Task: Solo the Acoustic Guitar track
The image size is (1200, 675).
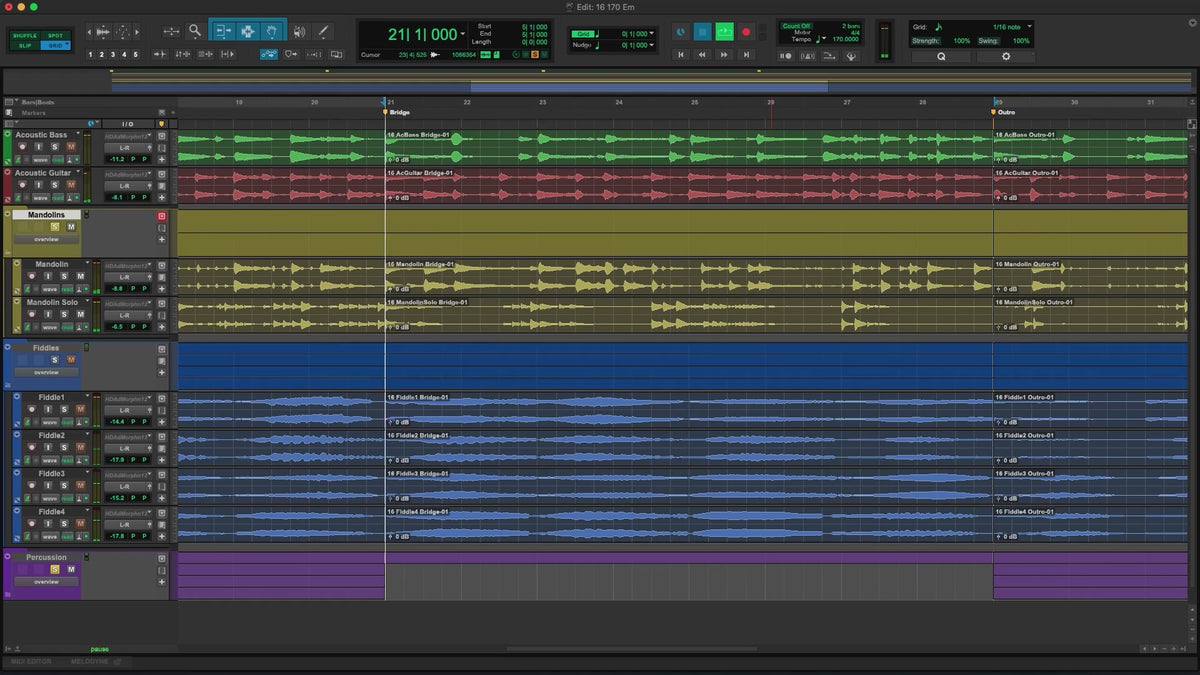Action: tap(55, 185)
